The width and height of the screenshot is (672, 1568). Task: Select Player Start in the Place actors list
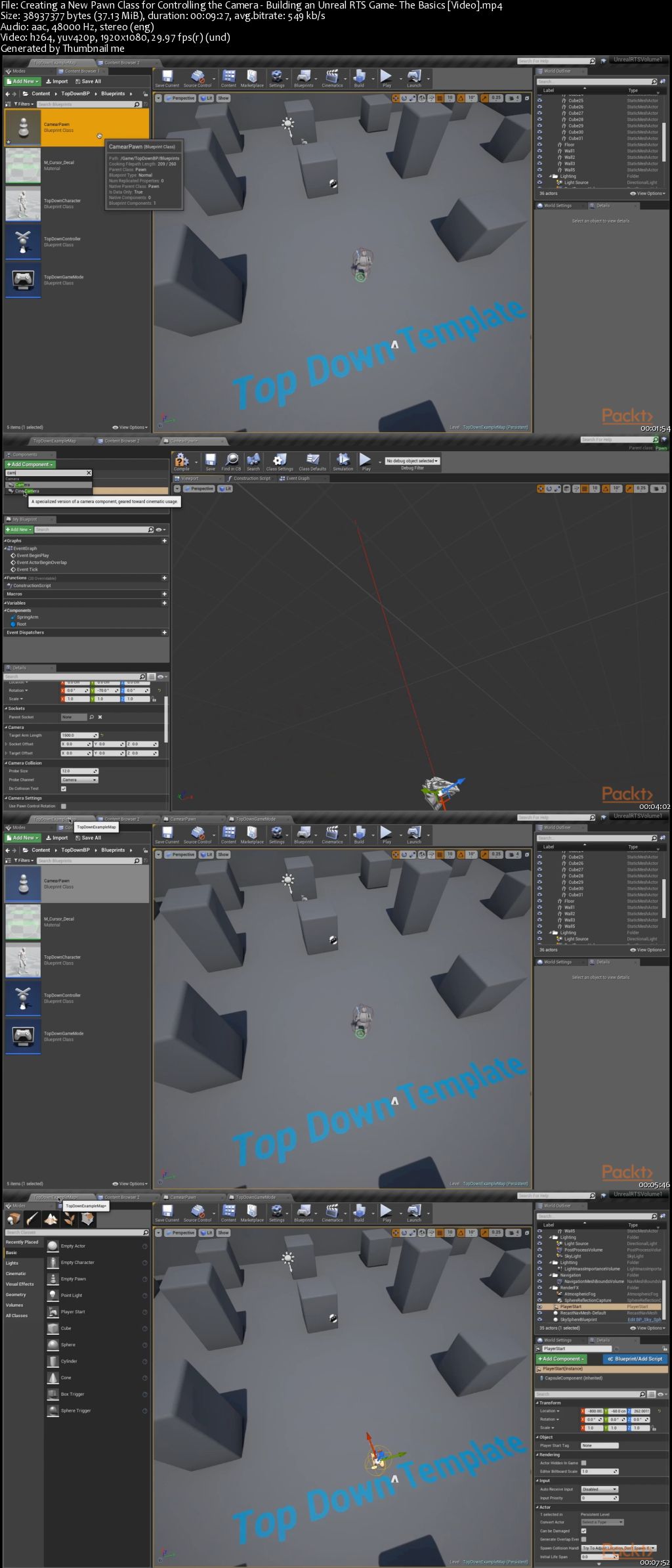coord(96,1311)
